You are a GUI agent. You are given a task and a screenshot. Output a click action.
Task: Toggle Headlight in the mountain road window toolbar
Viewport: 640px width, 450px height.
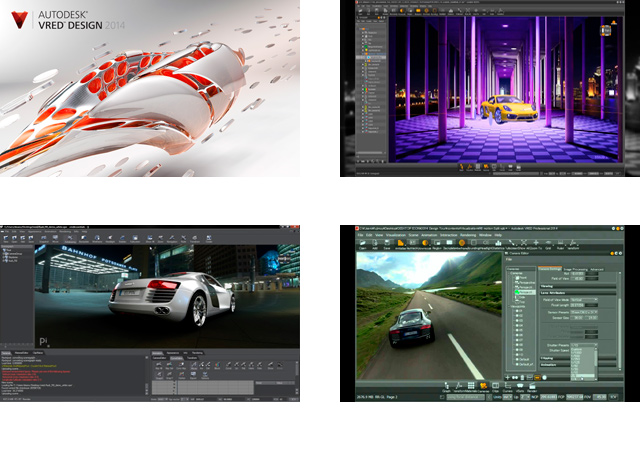[x=486, y=243]
